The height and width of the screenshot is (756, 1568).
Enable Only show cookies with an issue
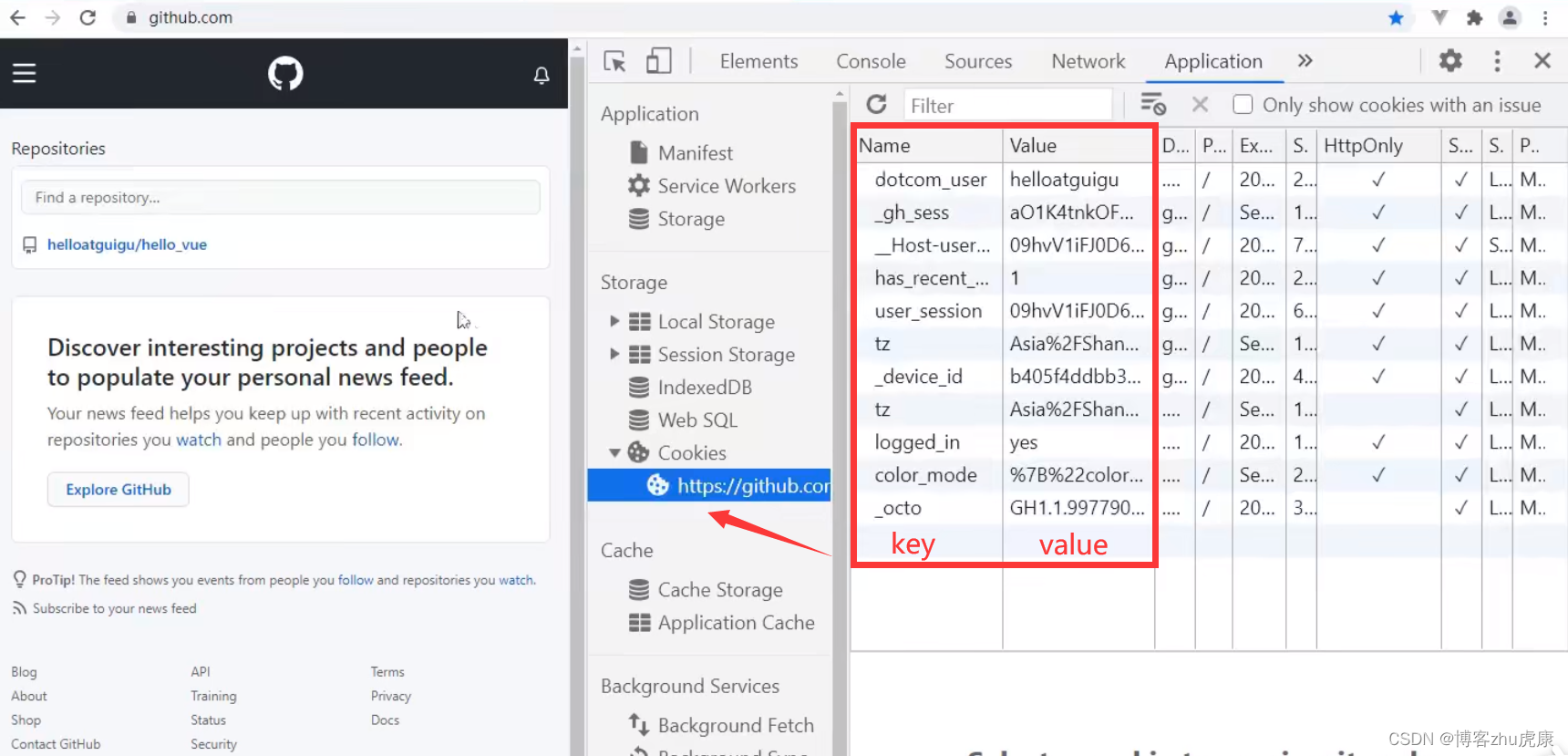tap(1243, 105)
